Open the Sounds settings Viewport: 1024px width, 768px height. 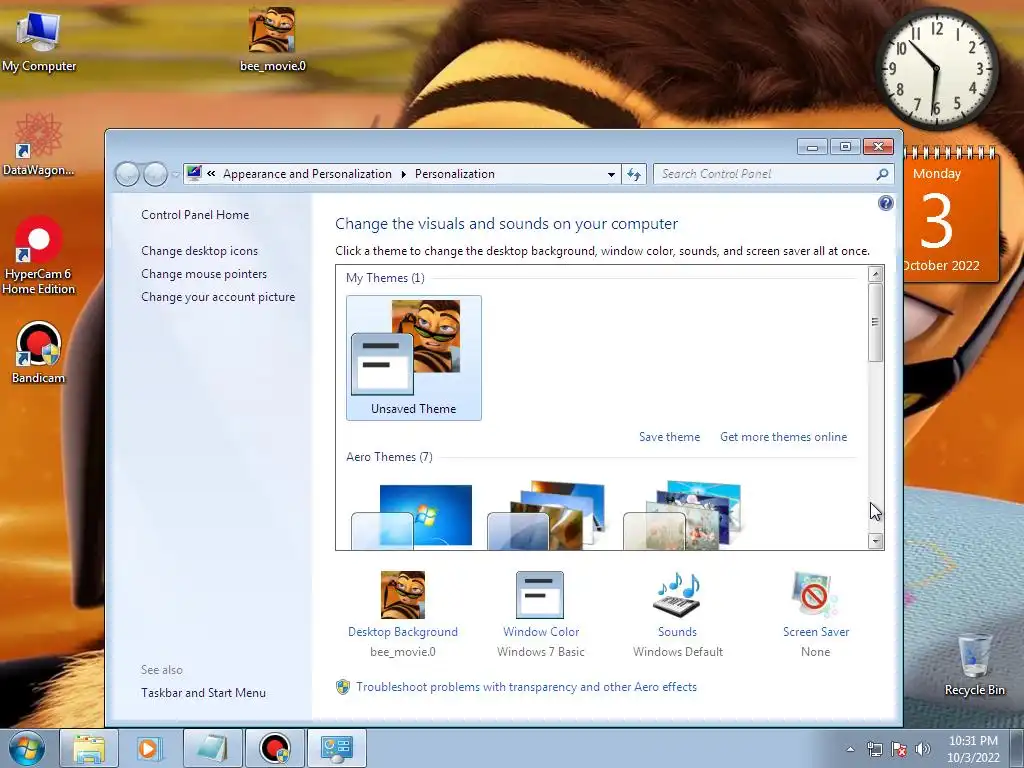tap(677, 614)
